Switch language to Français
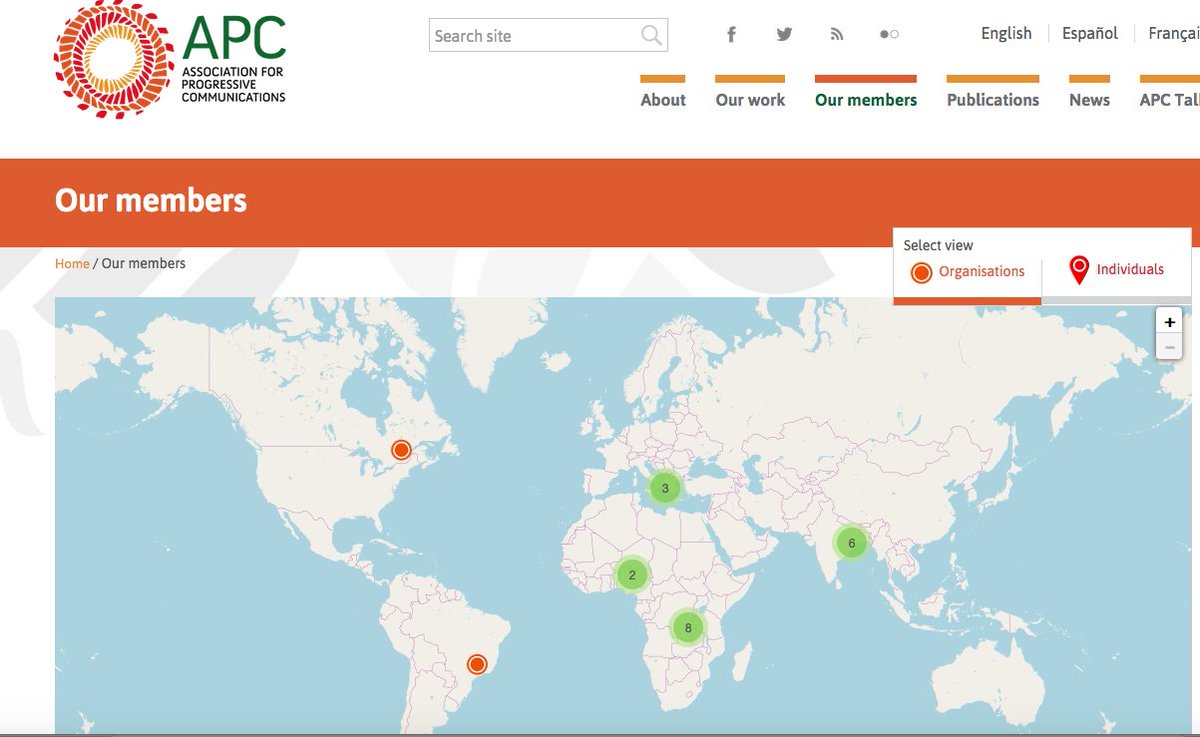 coord(1174,33)
